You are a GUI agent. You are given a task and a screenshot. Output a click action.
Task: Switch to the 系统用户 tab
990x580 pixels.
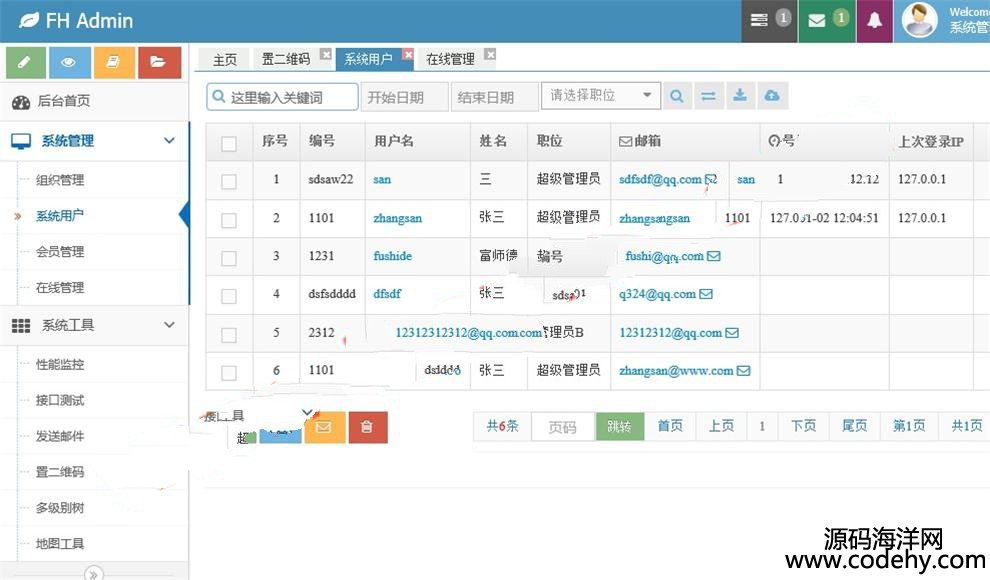pyautogui.click(x=368, y=59)
